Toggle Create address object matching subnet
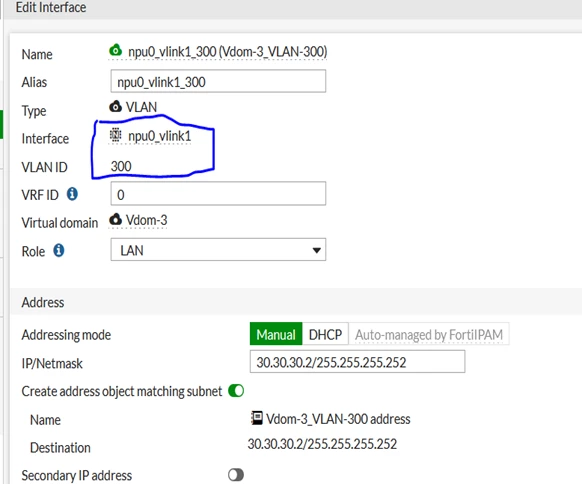Viewport: 582px width, 484px height. pos(236,391)
